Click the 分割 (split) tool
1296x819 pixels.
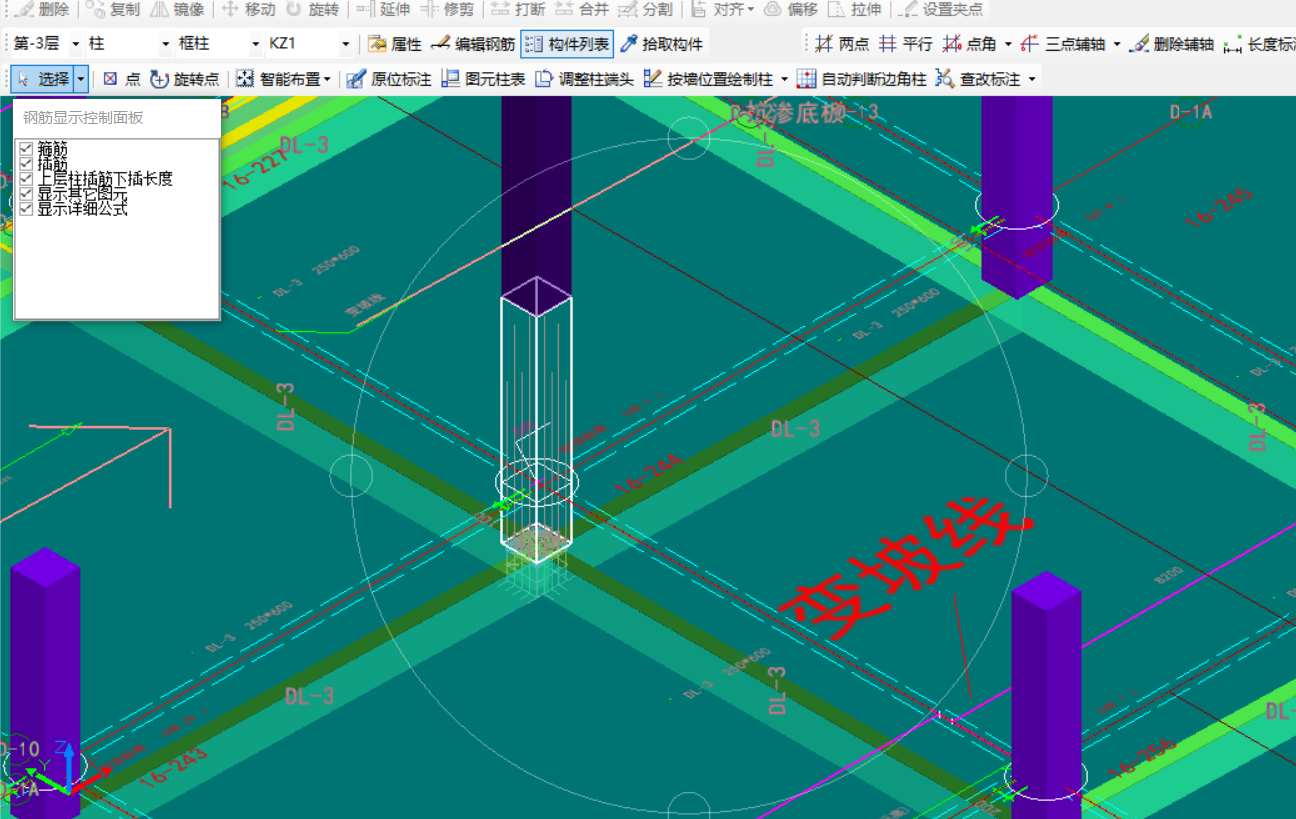pyautogui.click(x=645, y=9)
